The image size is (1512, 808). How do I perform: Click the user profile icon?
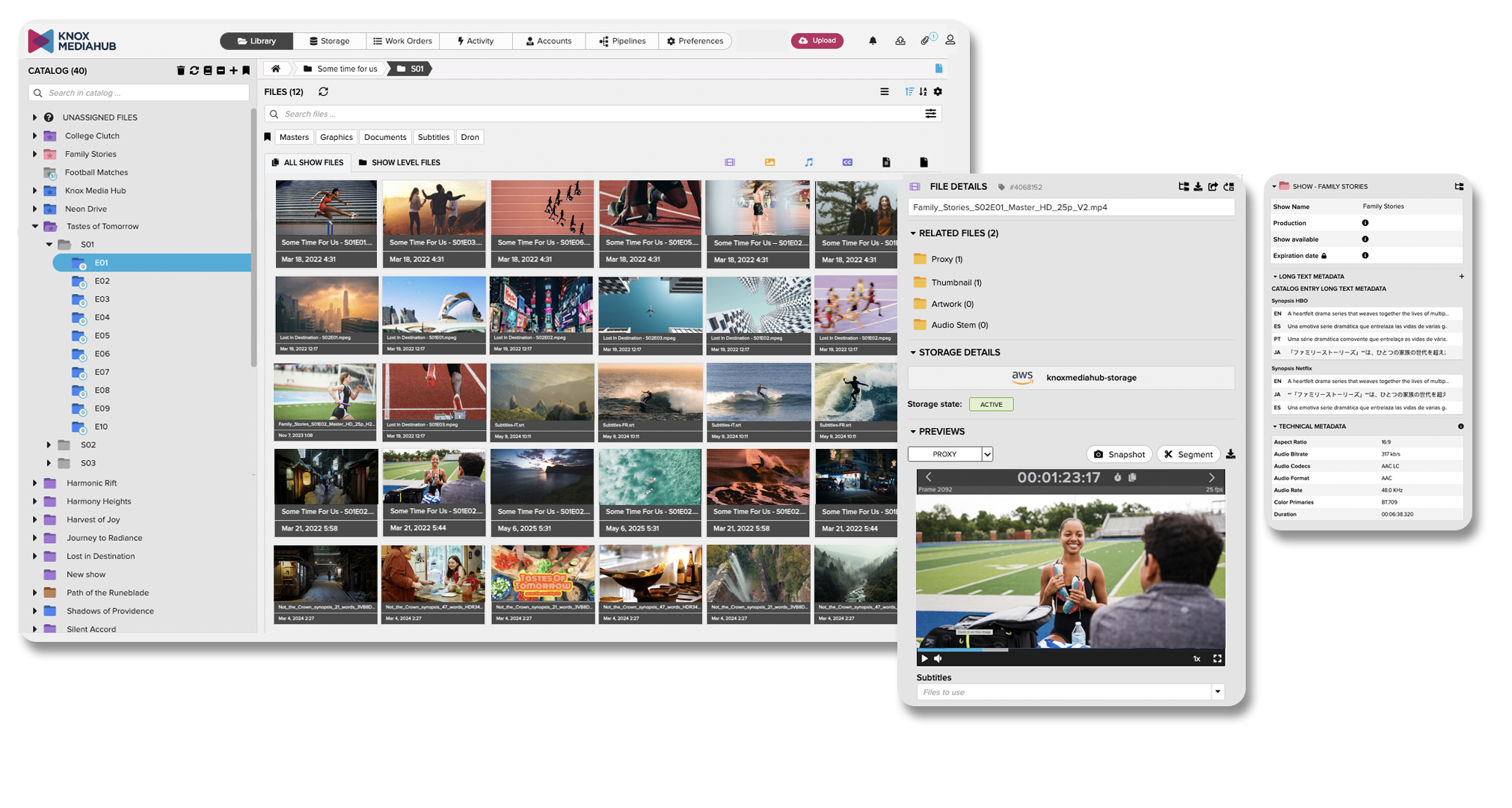[950, 40]
